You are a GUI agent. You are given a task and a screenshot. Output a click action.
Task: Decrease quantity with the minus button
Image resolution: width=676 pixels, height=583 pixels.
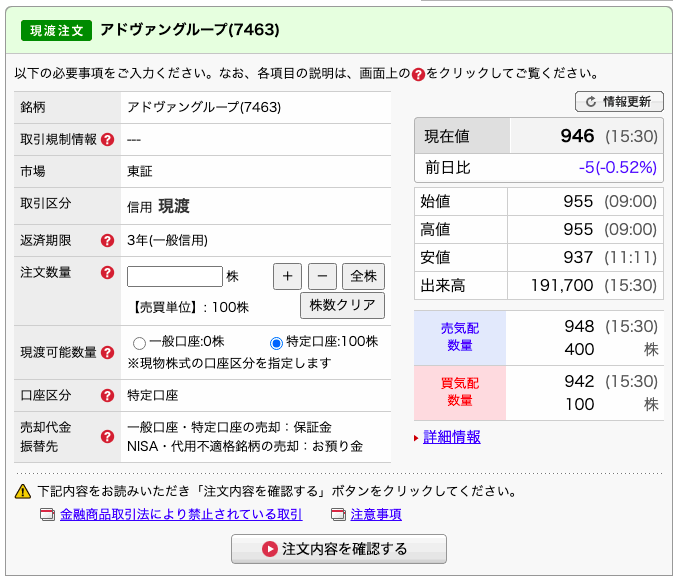click(x=322, y=276)
